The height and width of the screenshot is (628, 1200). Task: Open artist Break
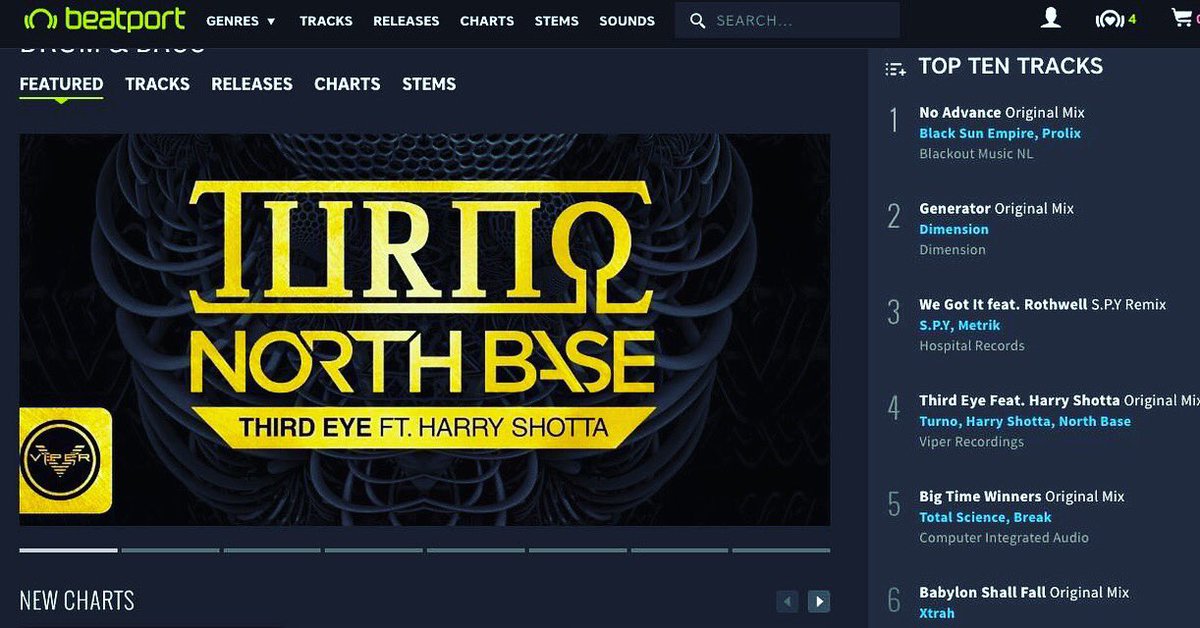[1033, 517]
